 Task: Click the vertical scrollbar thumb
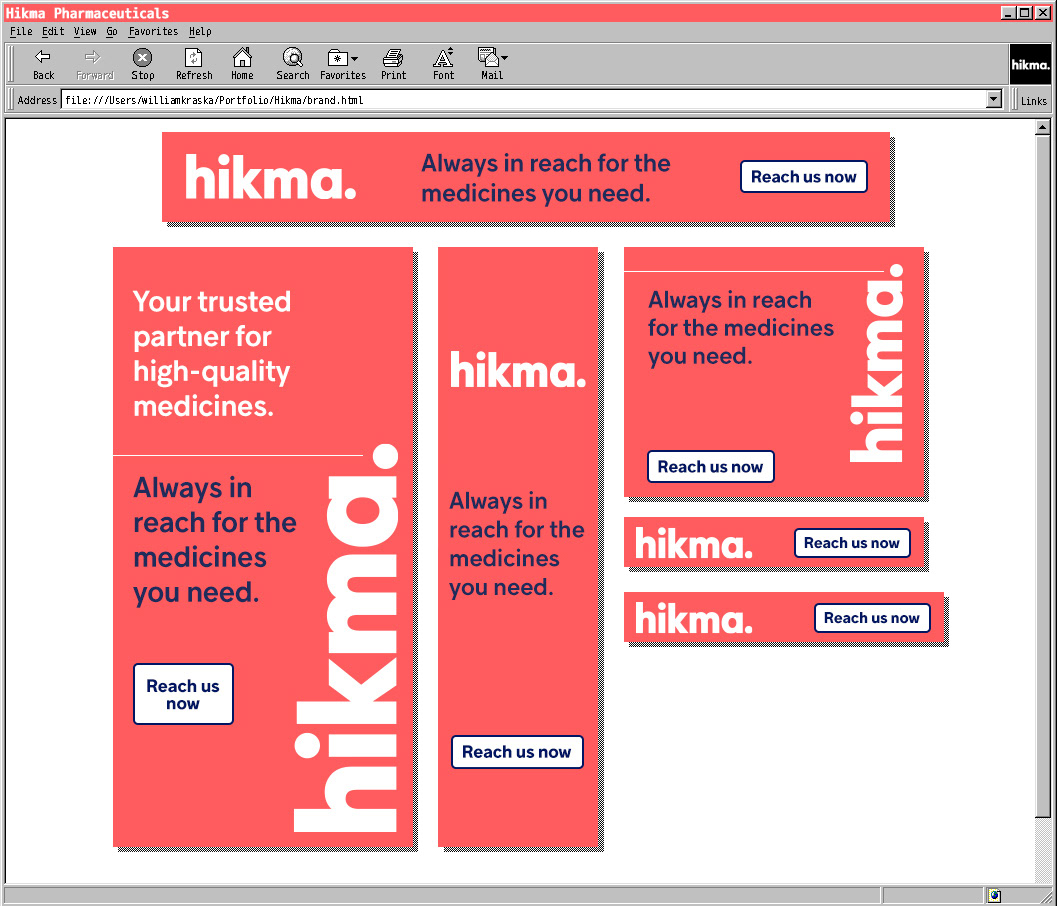point(1042,475)
